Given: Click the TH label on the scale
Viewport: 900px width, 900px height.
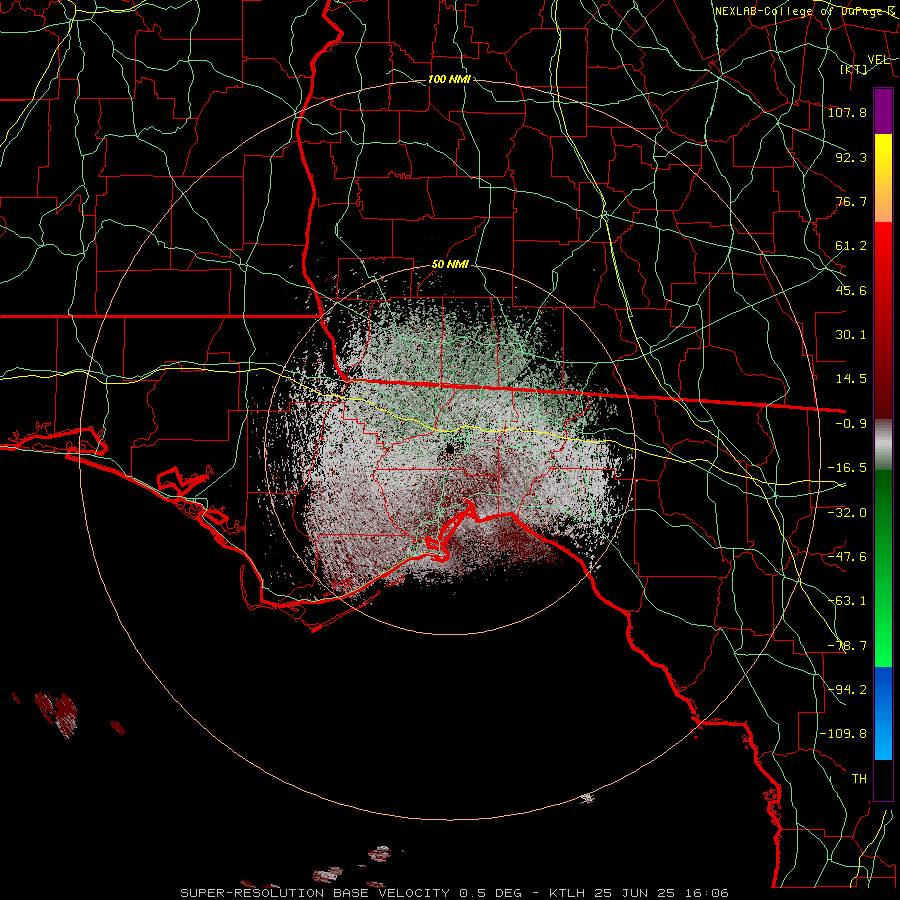Looking at the screenshot, I should pos(859,779).
